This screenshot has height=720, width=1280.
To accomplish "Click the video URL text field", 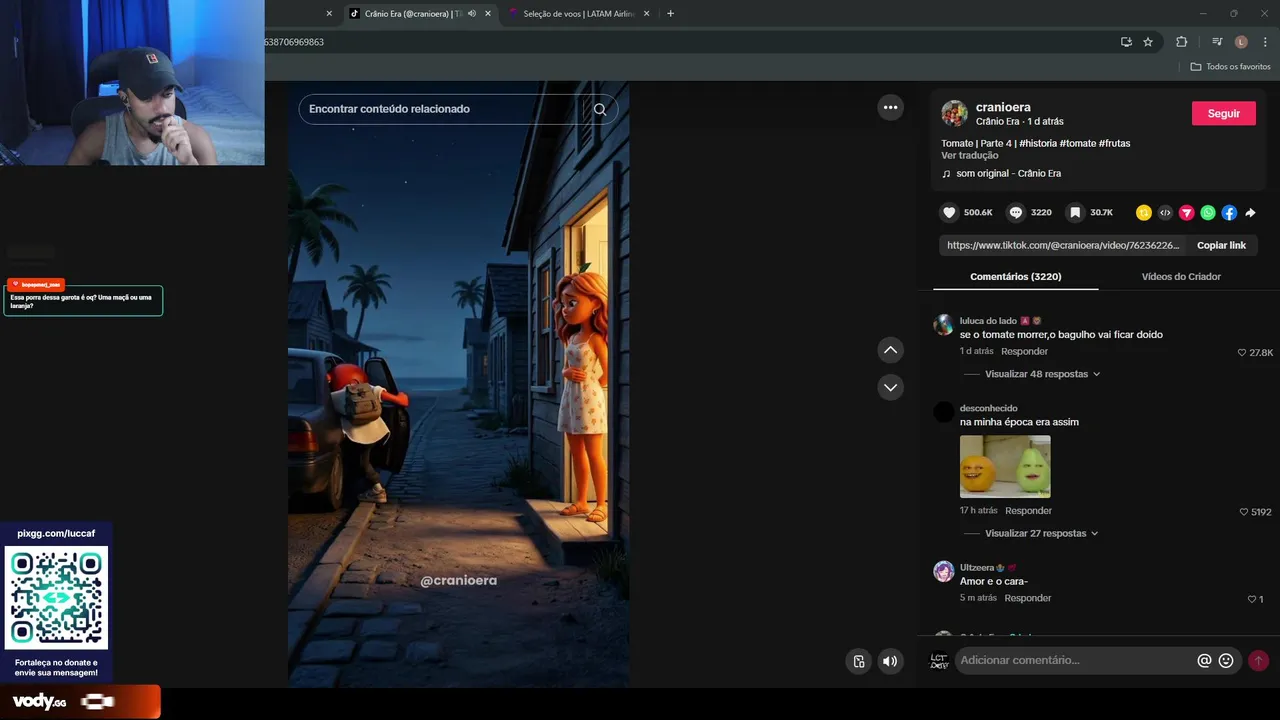I will click(x=1063, y=246).
